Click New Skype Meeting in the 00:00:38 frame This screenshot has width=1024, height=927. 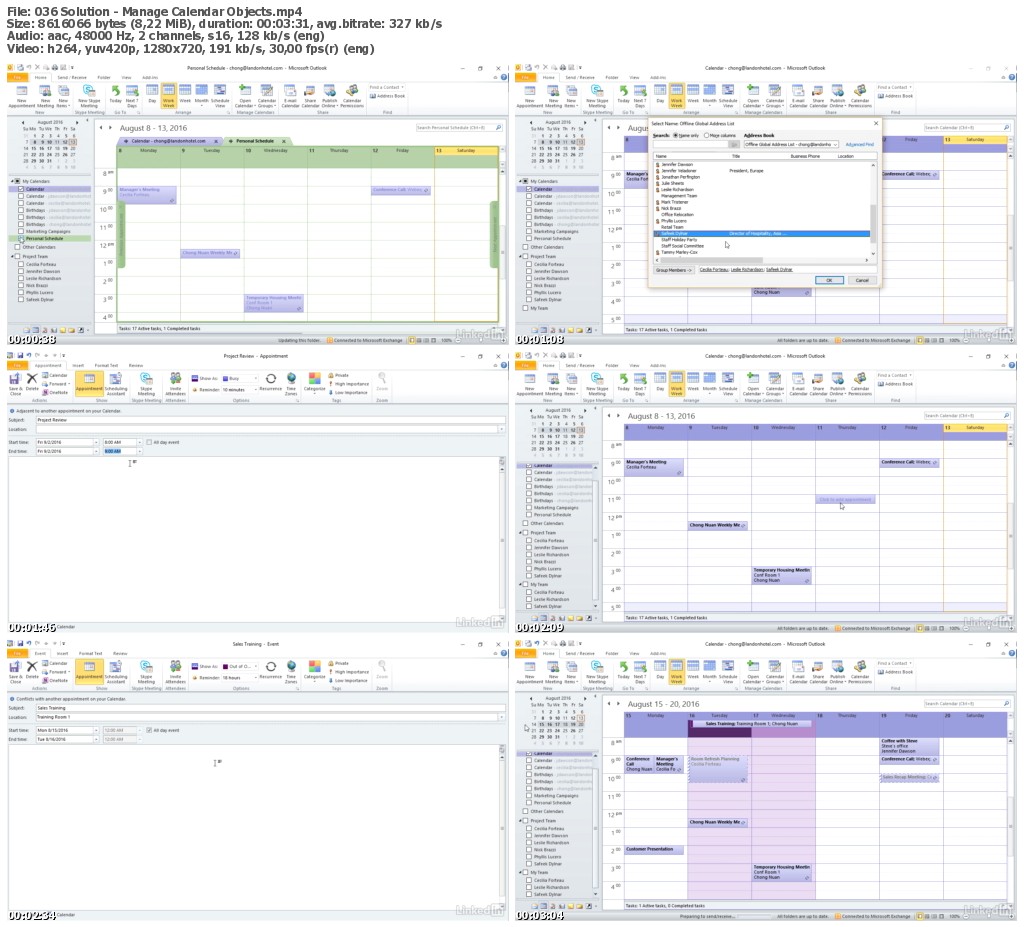click(x=89, y=95)
